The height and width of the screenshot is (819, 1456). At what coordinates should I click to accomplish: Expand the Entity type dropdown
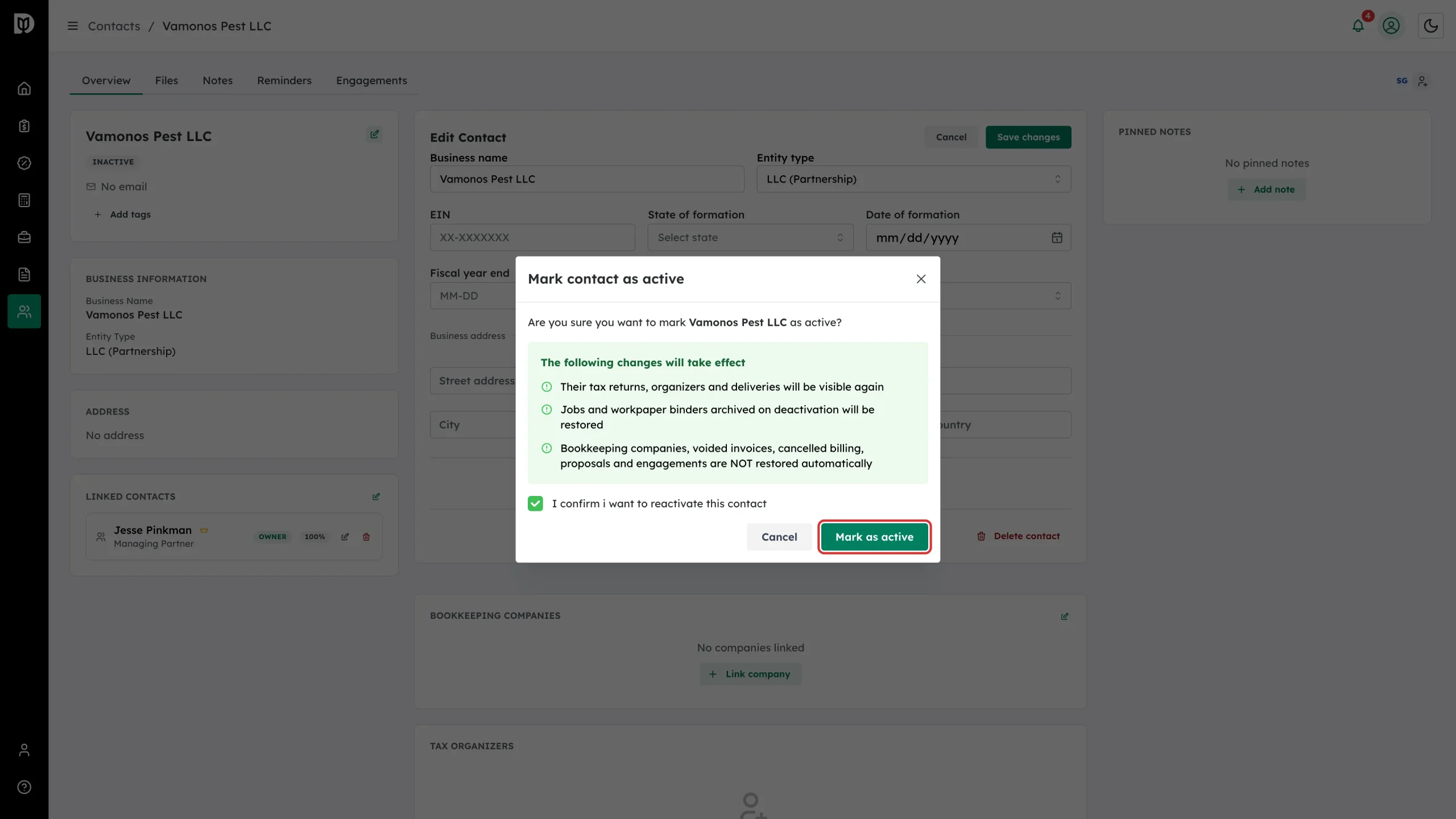point(913,179)
